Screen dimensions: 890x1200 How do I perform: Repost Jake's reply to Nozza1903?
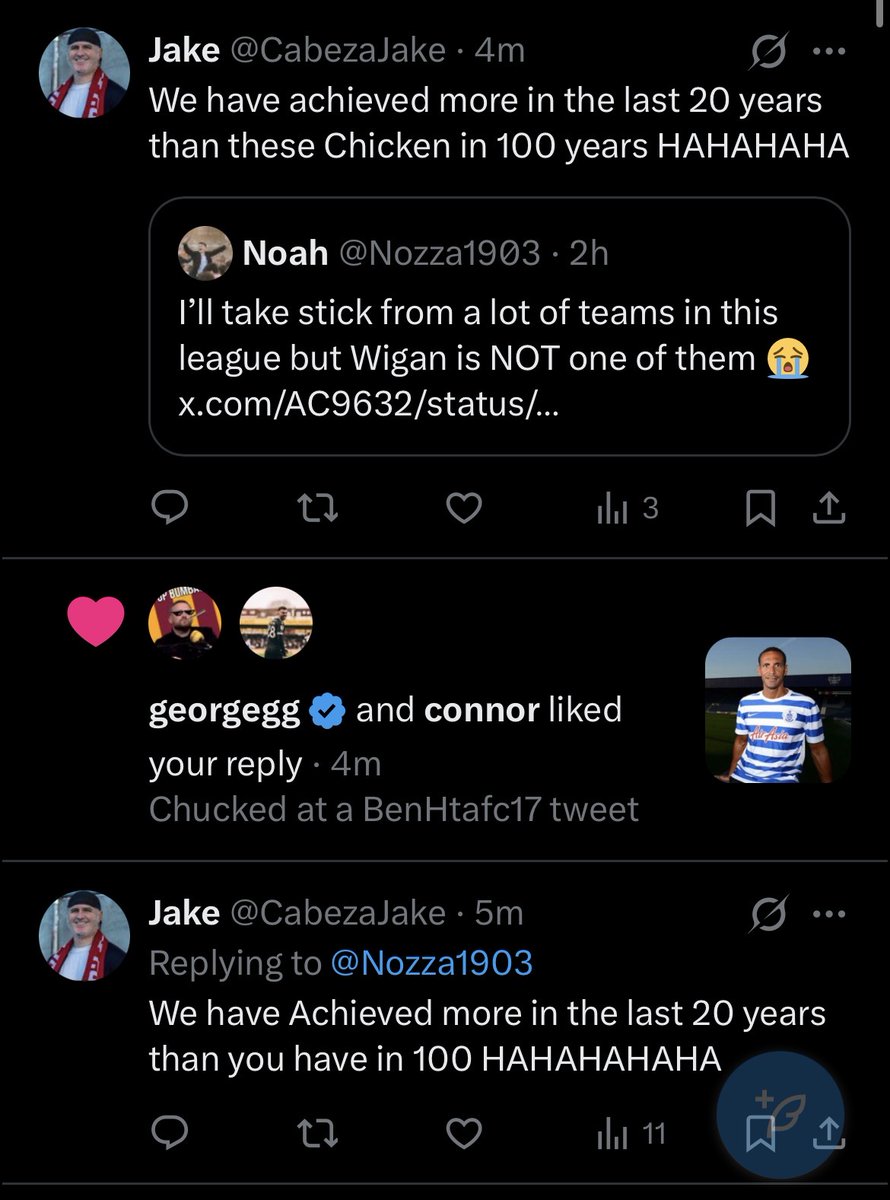click(x=319, y=1133)
